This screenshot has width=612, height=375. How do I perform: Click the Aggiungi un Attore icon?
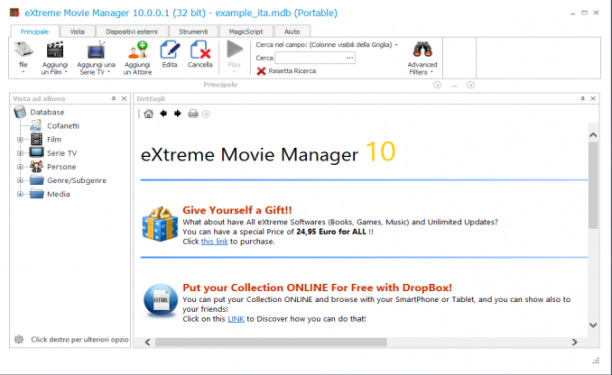coord(137,50)
